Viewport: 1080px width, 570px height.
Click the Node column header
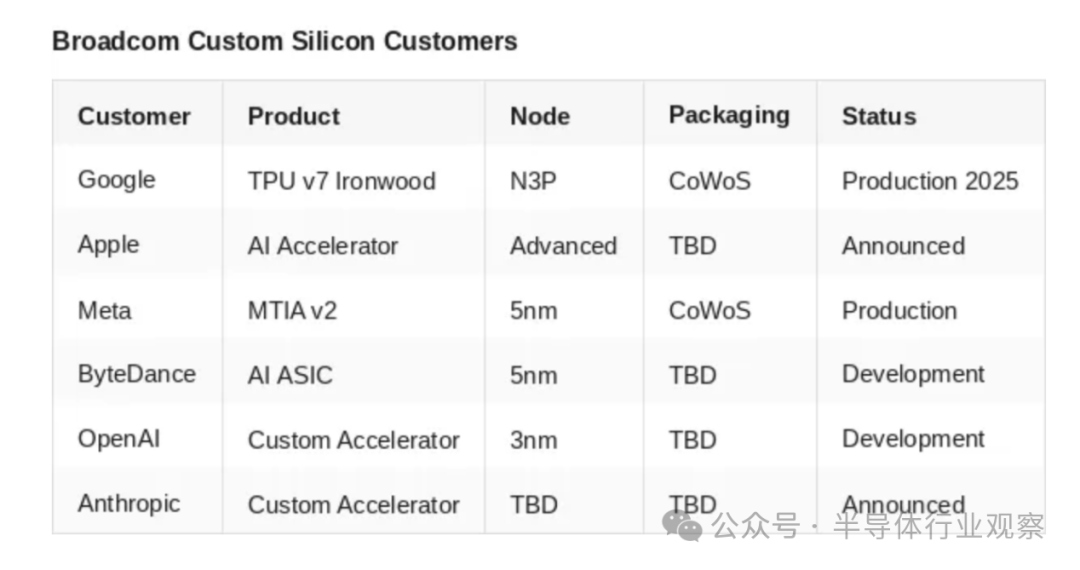[x=540, y=116]
